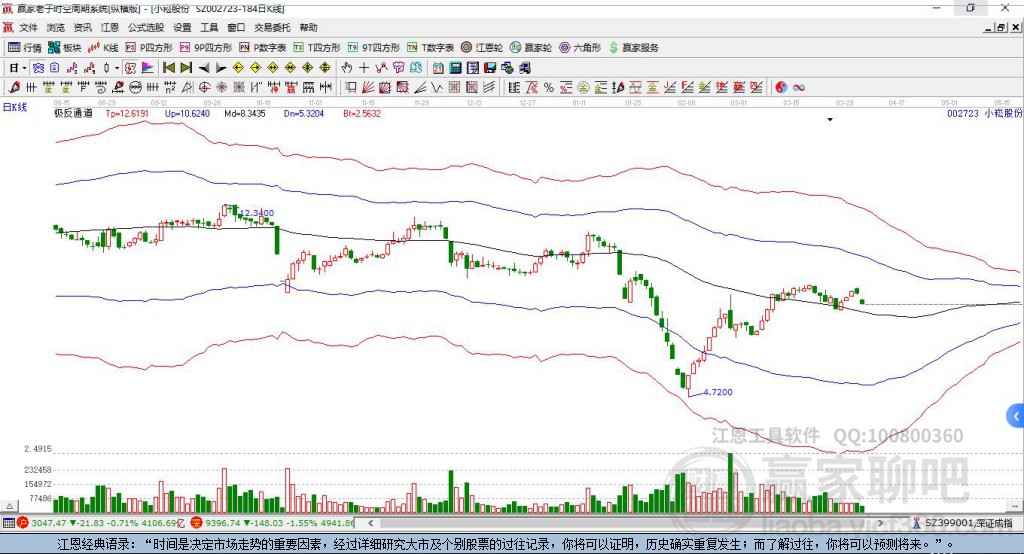The width and height of the screenshot is (1024, 554).
Task: Click the jump-to-first-bar icon
Action: [x=168, y=67]
